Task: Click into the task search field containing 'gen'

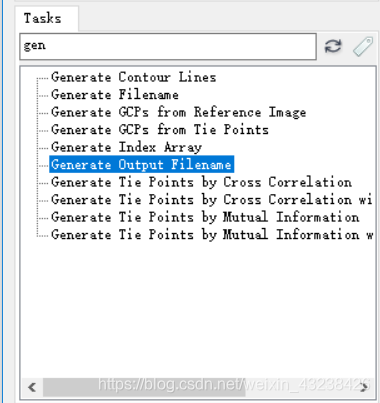Action: pos(168,46)
